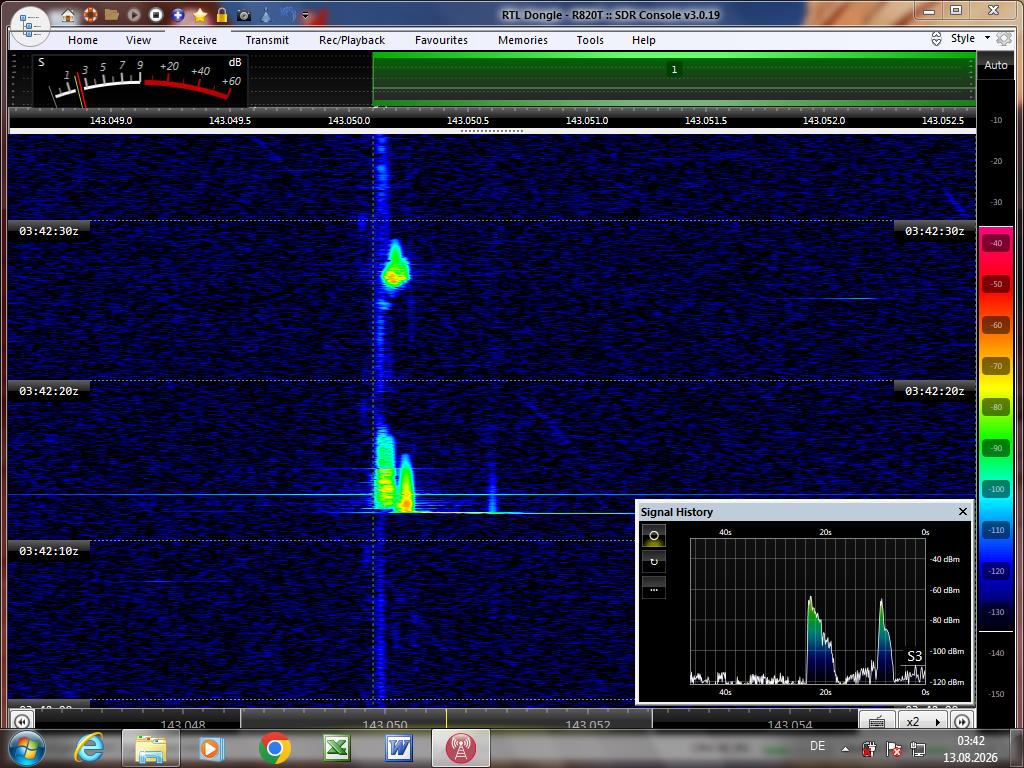Click 143.051.0 on the frequency scale
Screen dimensions: 1024x768
click(x=586, y=120)
